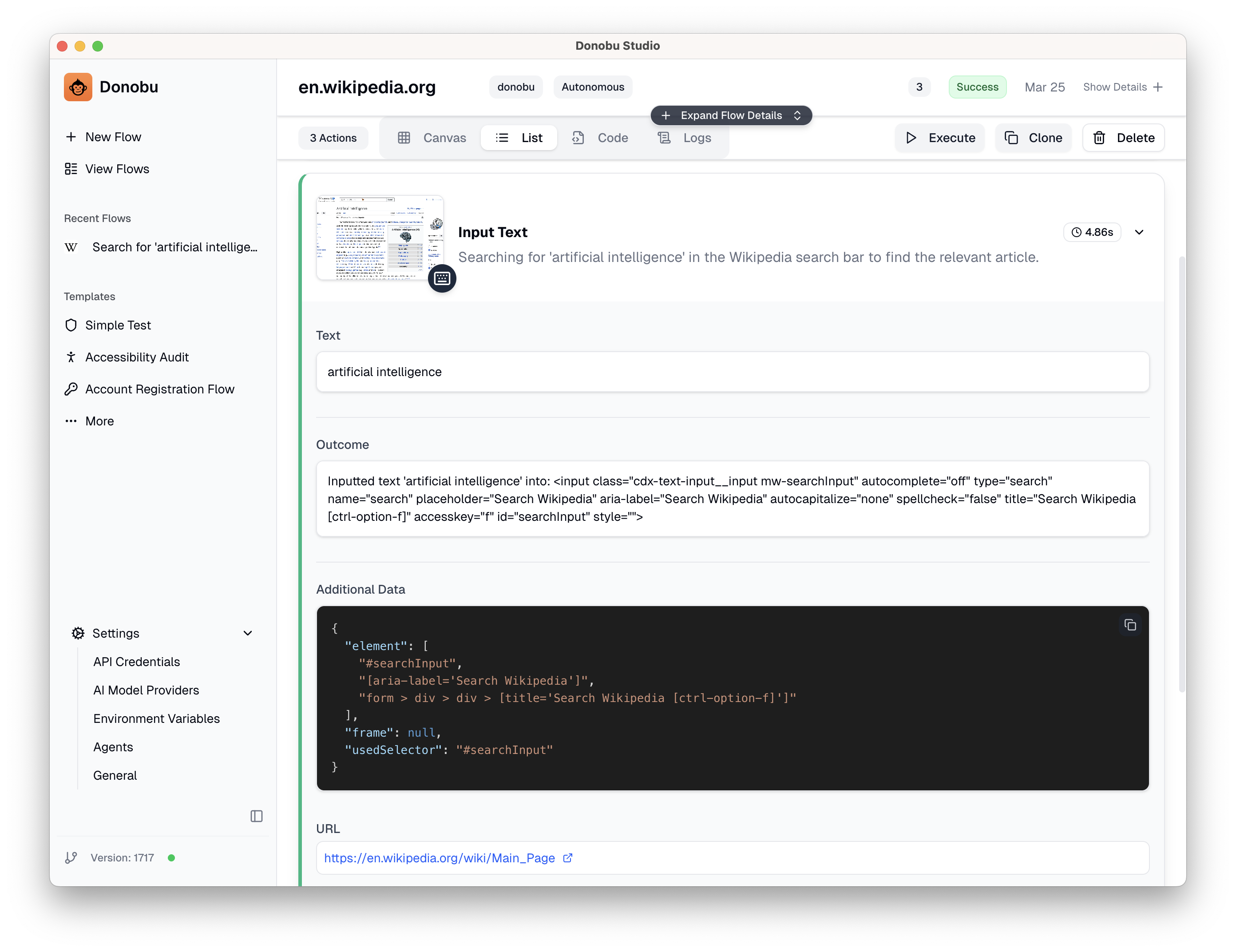Screen dimensions: 1236x952
Task: Collapse the Input Text action chevron
Action: [x=1139, y=233]
